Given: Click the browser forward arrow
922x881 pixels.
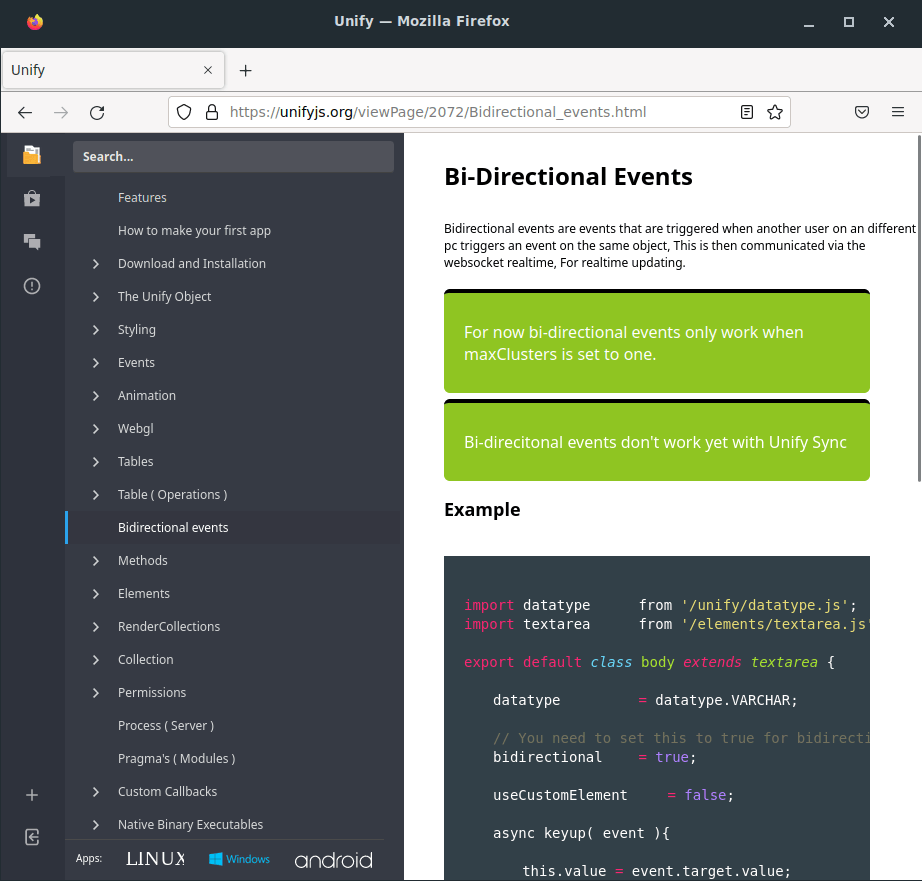Looking at the screenshot, I should (x=61, y=112).
